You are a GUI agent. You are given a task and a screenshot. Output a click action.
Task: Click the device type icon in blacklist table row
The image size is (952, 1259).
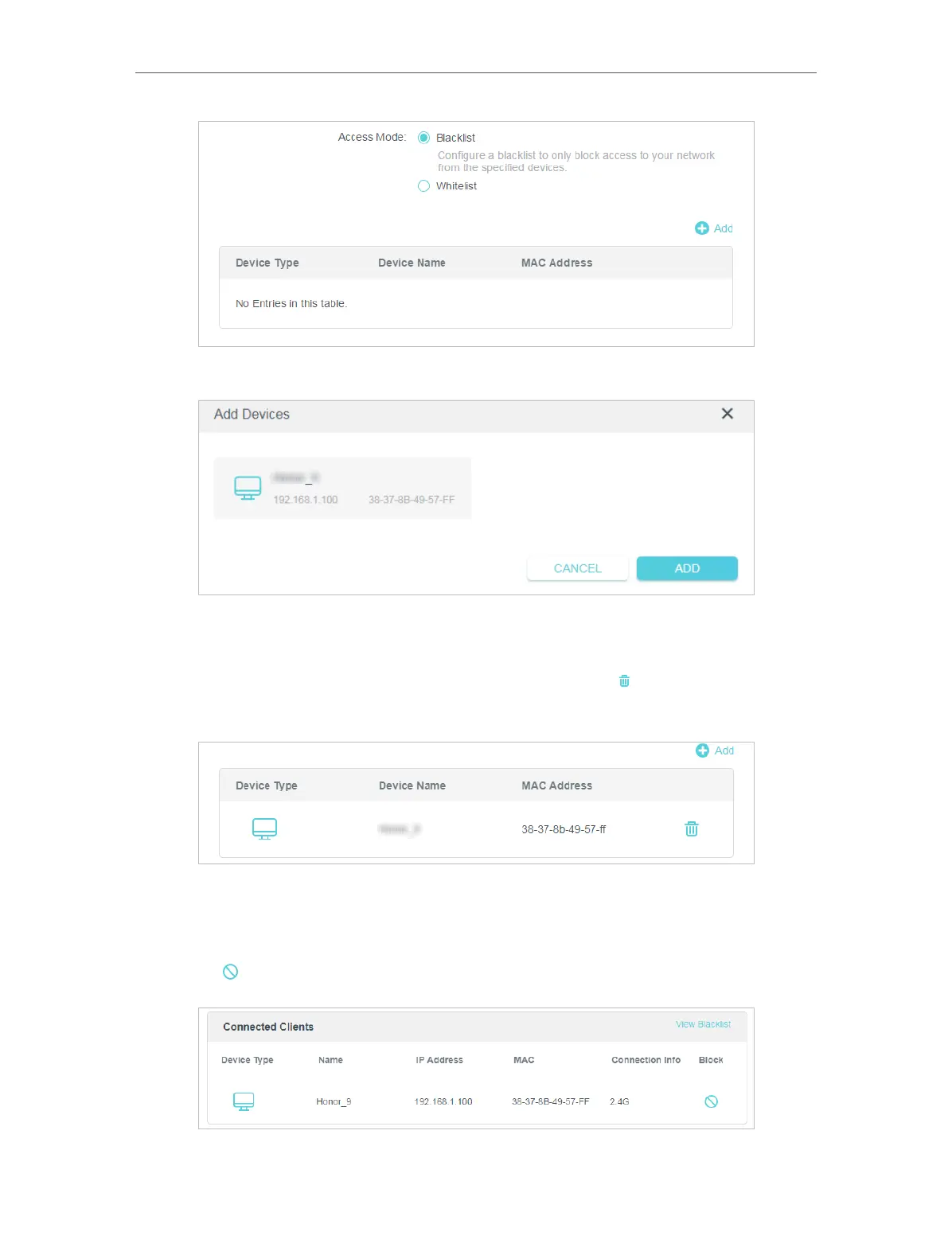264,828
